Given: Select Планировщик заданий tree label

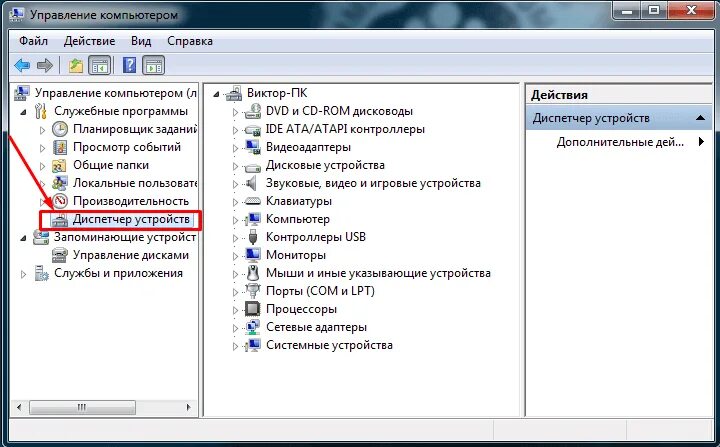Looking at the screenshot, I should [135, 129].
